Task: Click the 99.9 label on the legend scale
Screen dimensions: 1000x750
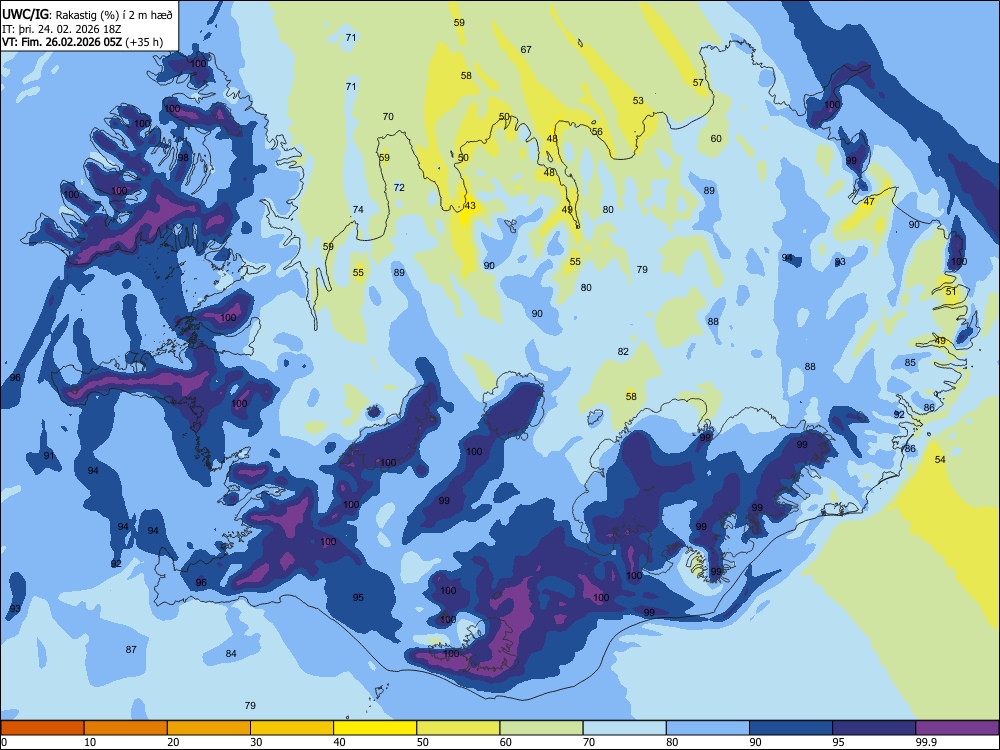Action: point(926,742)
